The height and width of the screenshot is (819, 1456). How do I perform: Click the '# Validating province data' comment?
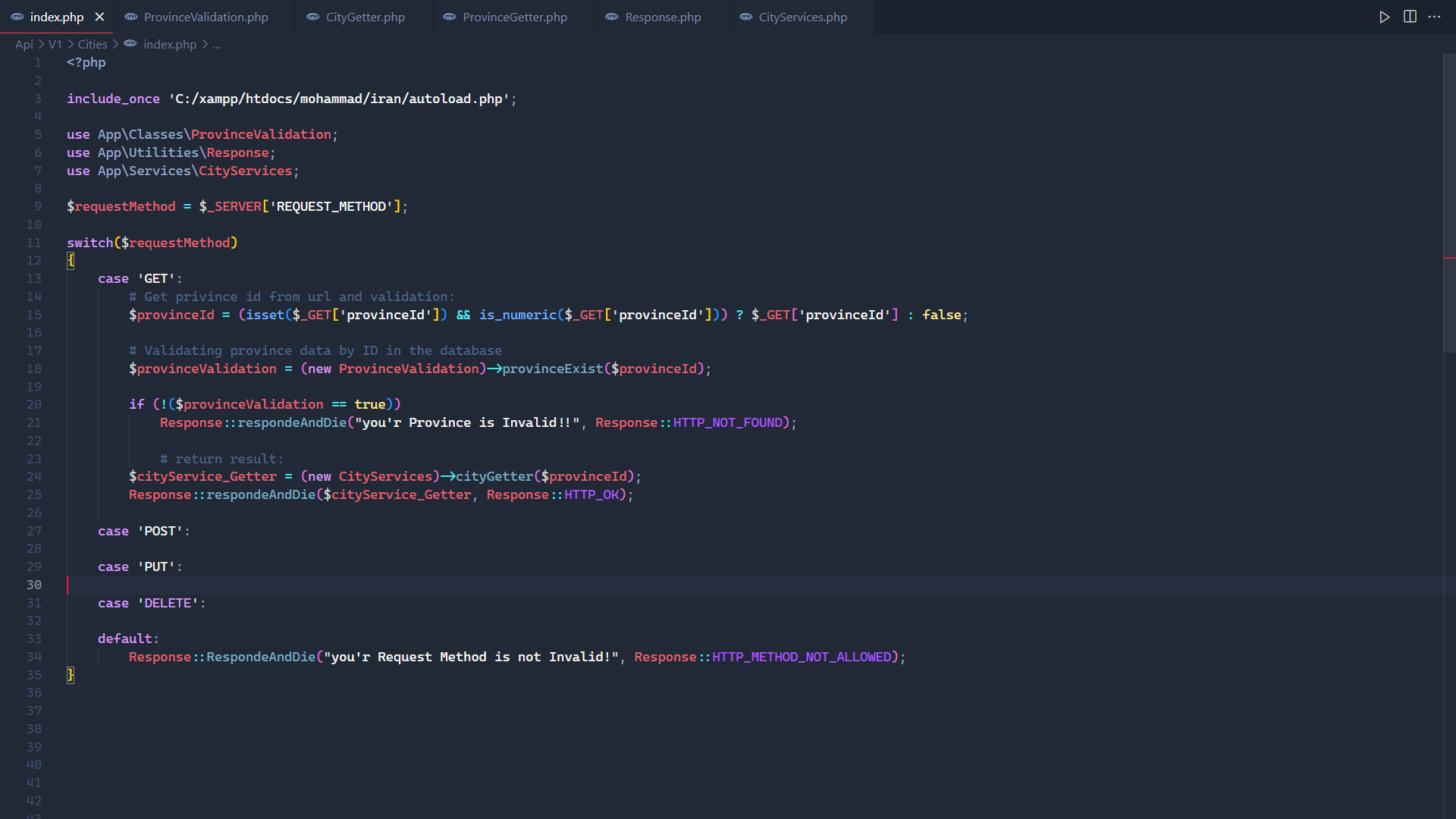(315, 350)
